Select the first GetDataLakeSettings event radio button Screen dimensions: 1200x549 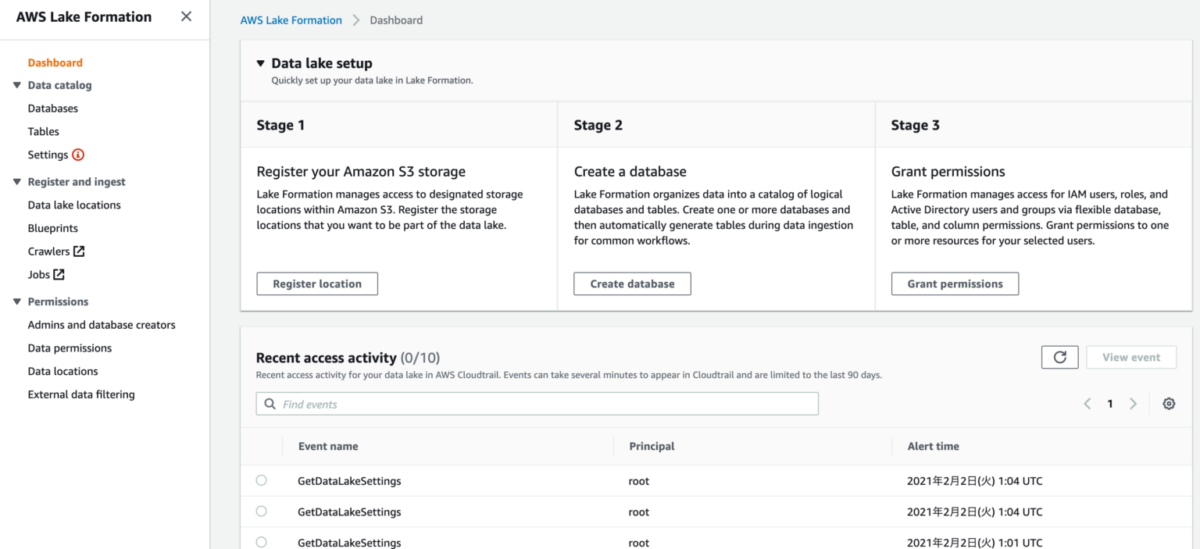(262, 481)
